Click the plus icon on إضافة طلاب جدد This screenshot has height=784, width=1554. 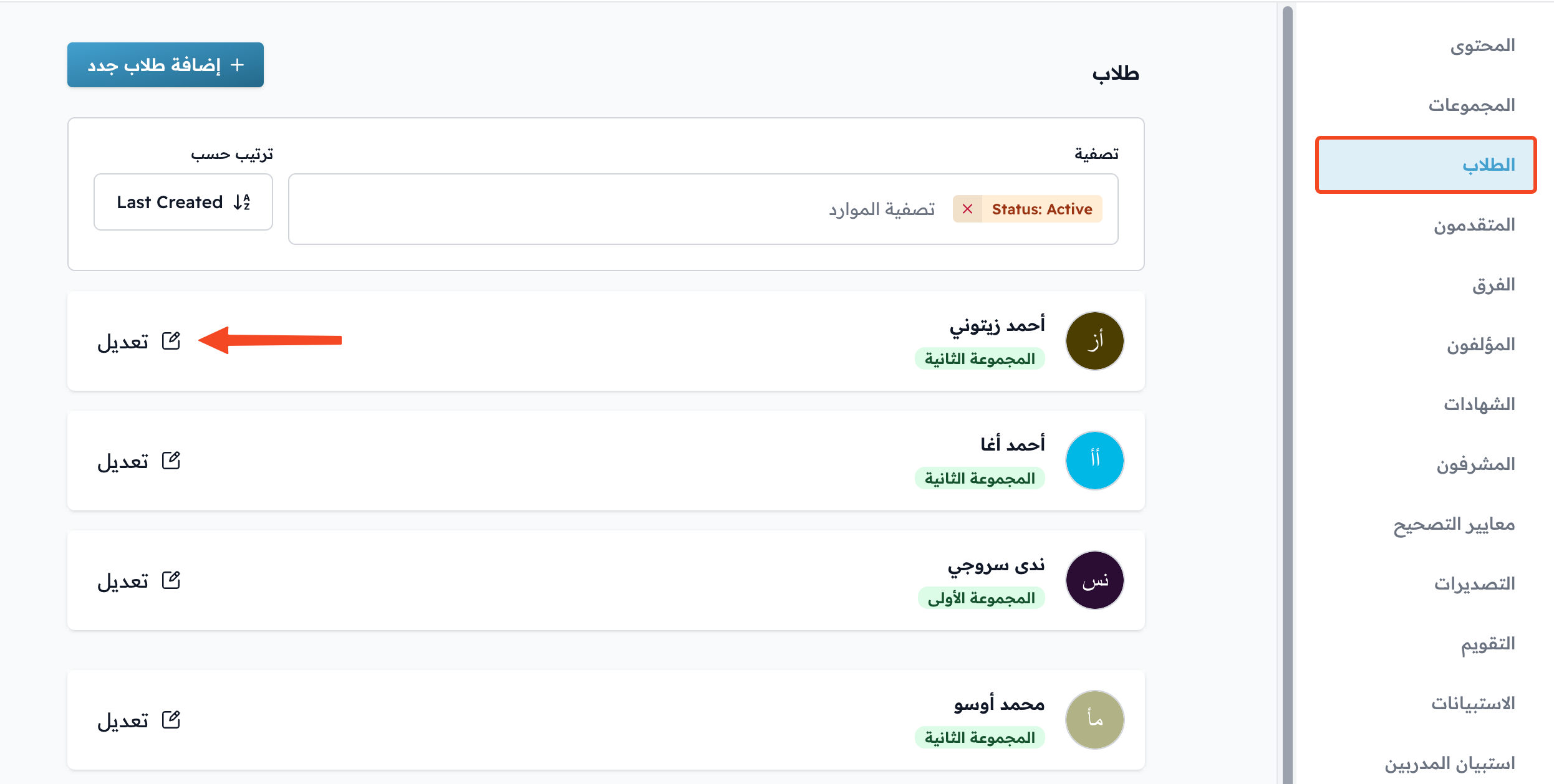pyautogui.click(x=237, y=65)
